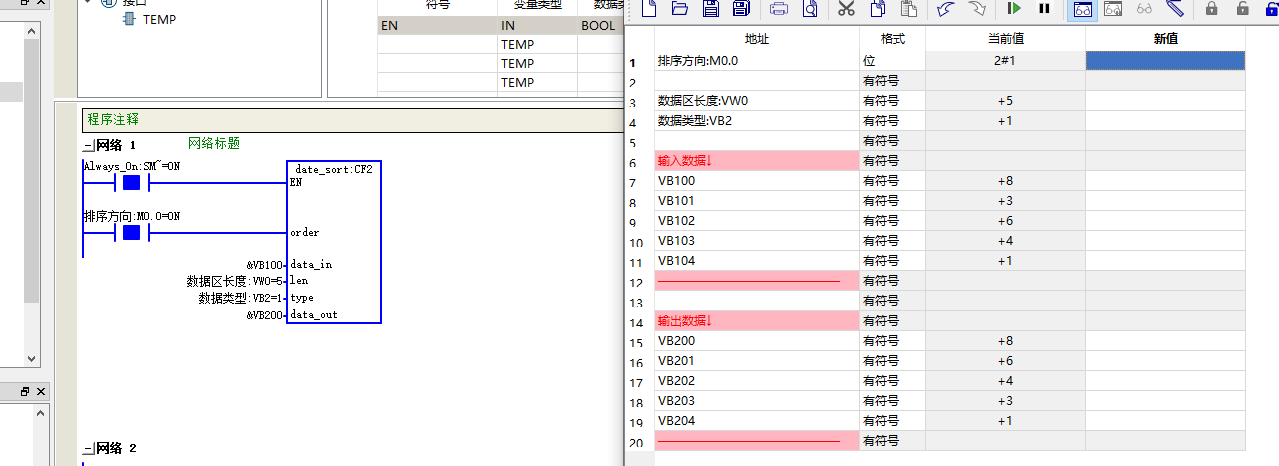The width and height of the screenshot is (1279, 466).
Task: Click the Cut scissors icon
Action: pyautogui.click(x=846, y=9)
